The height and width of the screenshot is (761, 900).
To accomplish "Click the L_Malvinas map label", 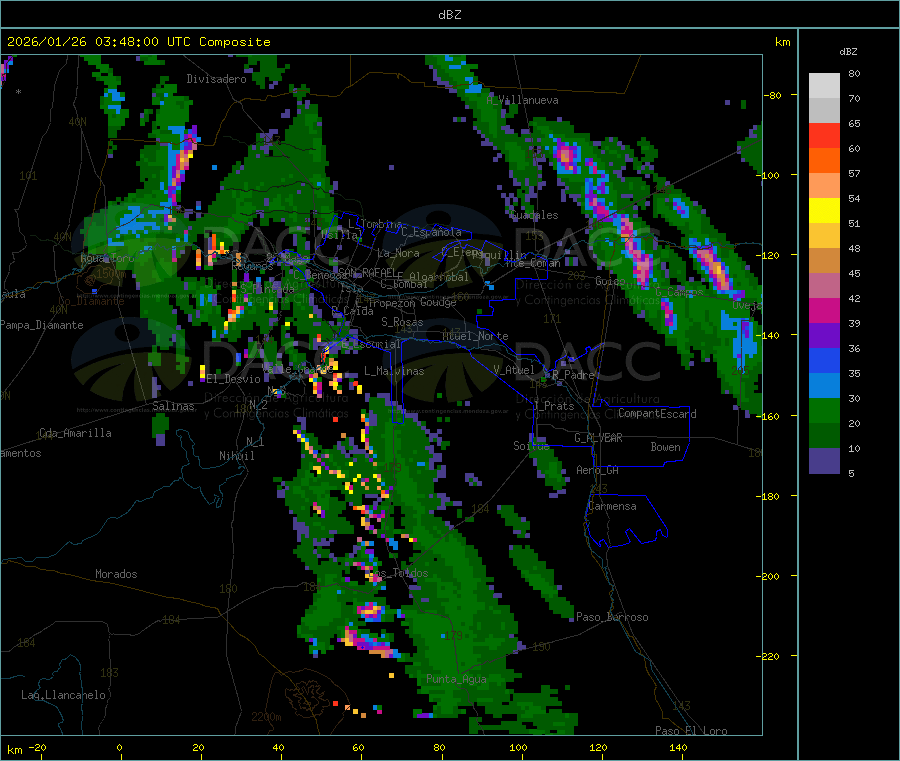I will [394, 372].
